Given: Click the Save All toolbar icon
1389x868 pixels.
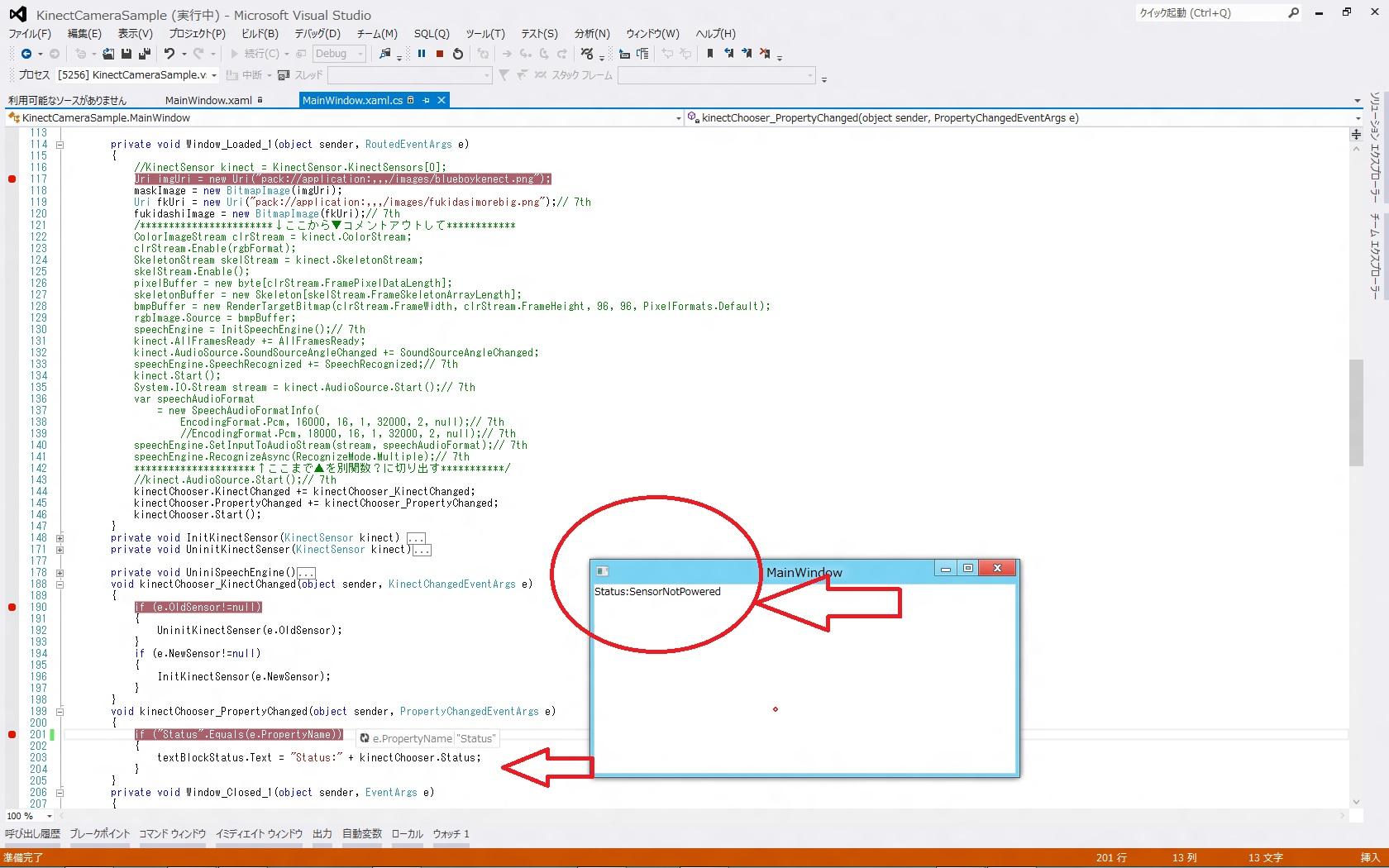Looking at the screenshot, I should pos(144,54).
